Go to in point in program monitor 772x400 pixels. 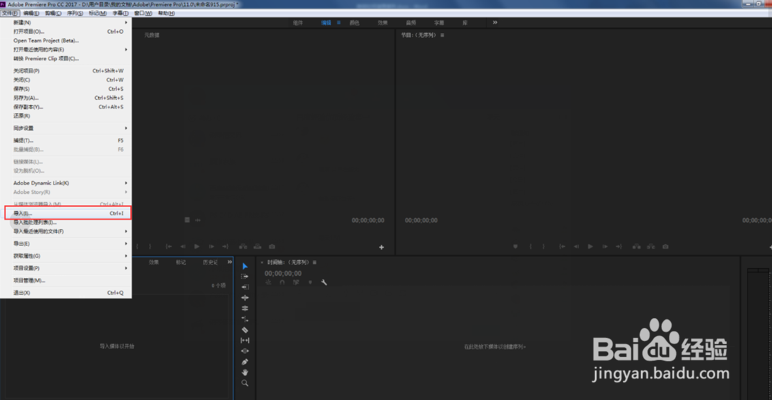pos(562,246)
